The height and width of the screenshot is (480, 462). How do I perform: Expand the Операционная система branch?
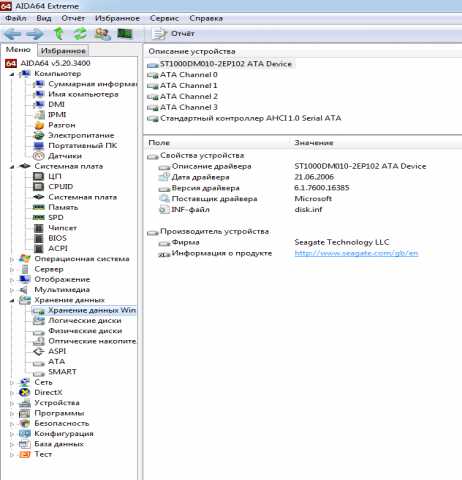point(12,259)
